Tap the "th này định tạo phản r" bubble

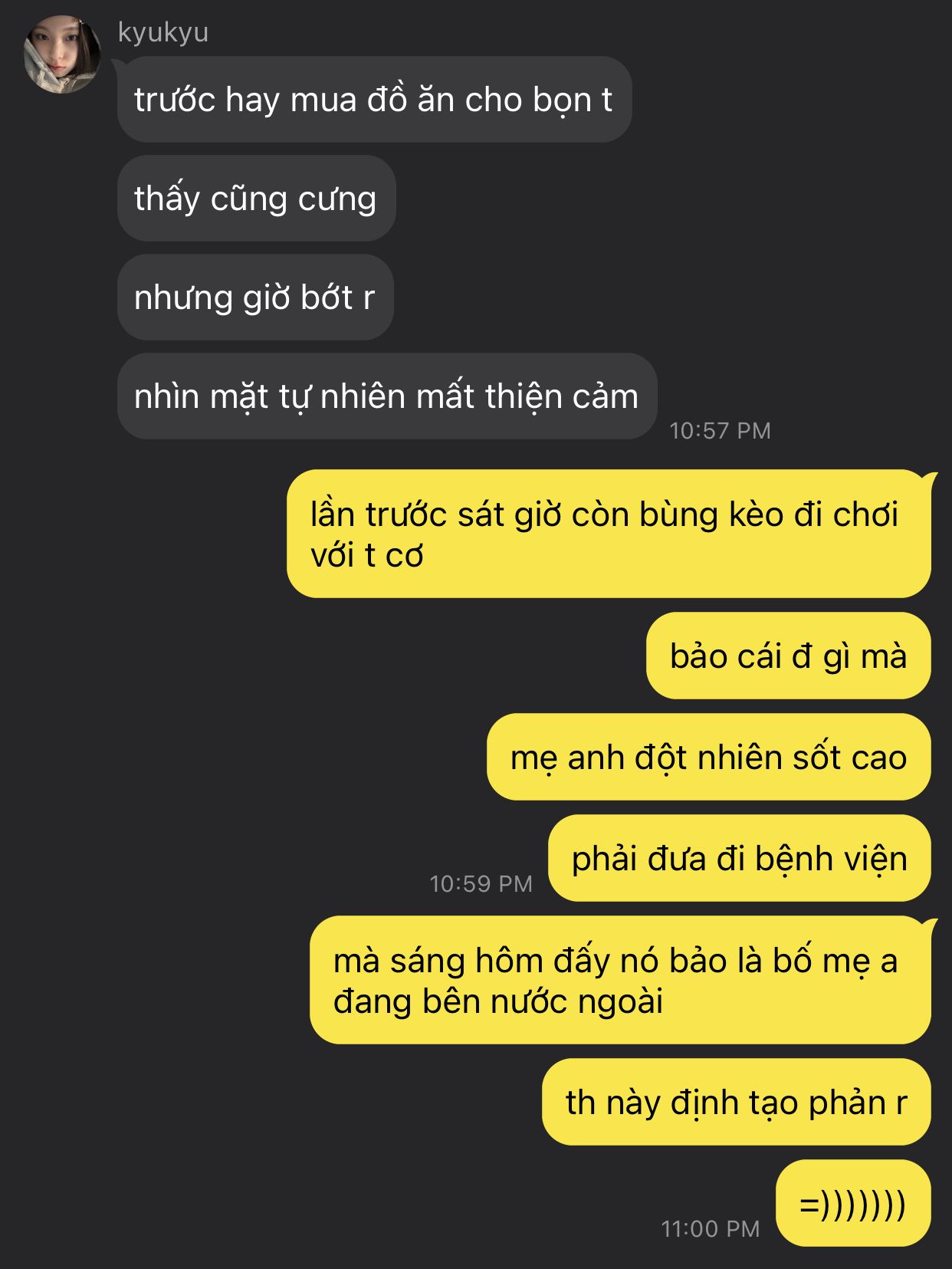[736, 1102]
